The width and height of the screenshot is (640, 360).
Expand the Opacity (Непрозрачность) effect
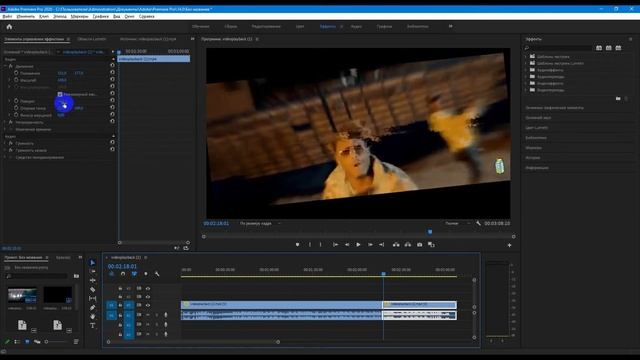coord(5,122)
